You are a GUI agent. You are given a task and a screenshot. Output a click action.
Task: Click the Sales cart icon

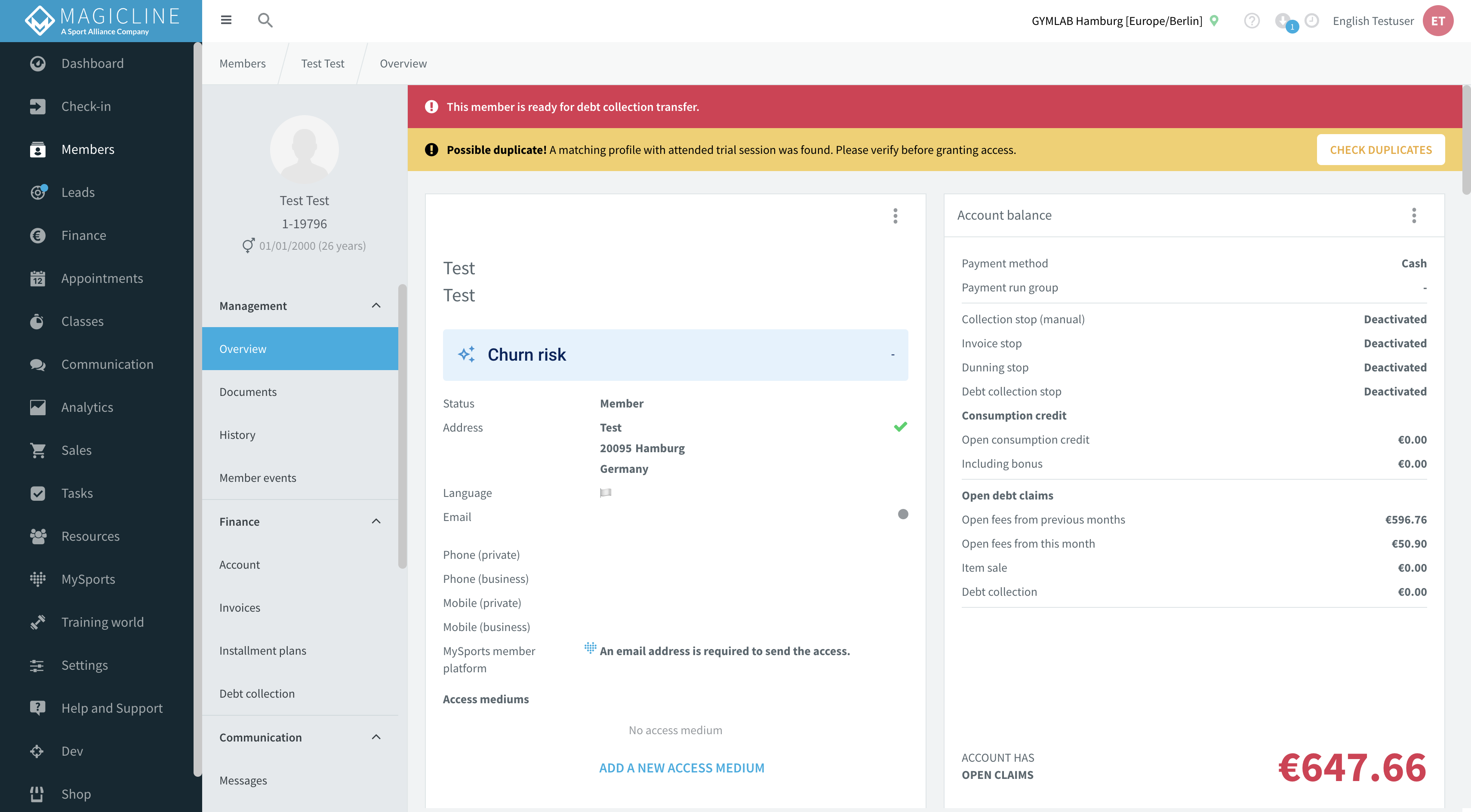pyautogui.click(x=38, y=450)
